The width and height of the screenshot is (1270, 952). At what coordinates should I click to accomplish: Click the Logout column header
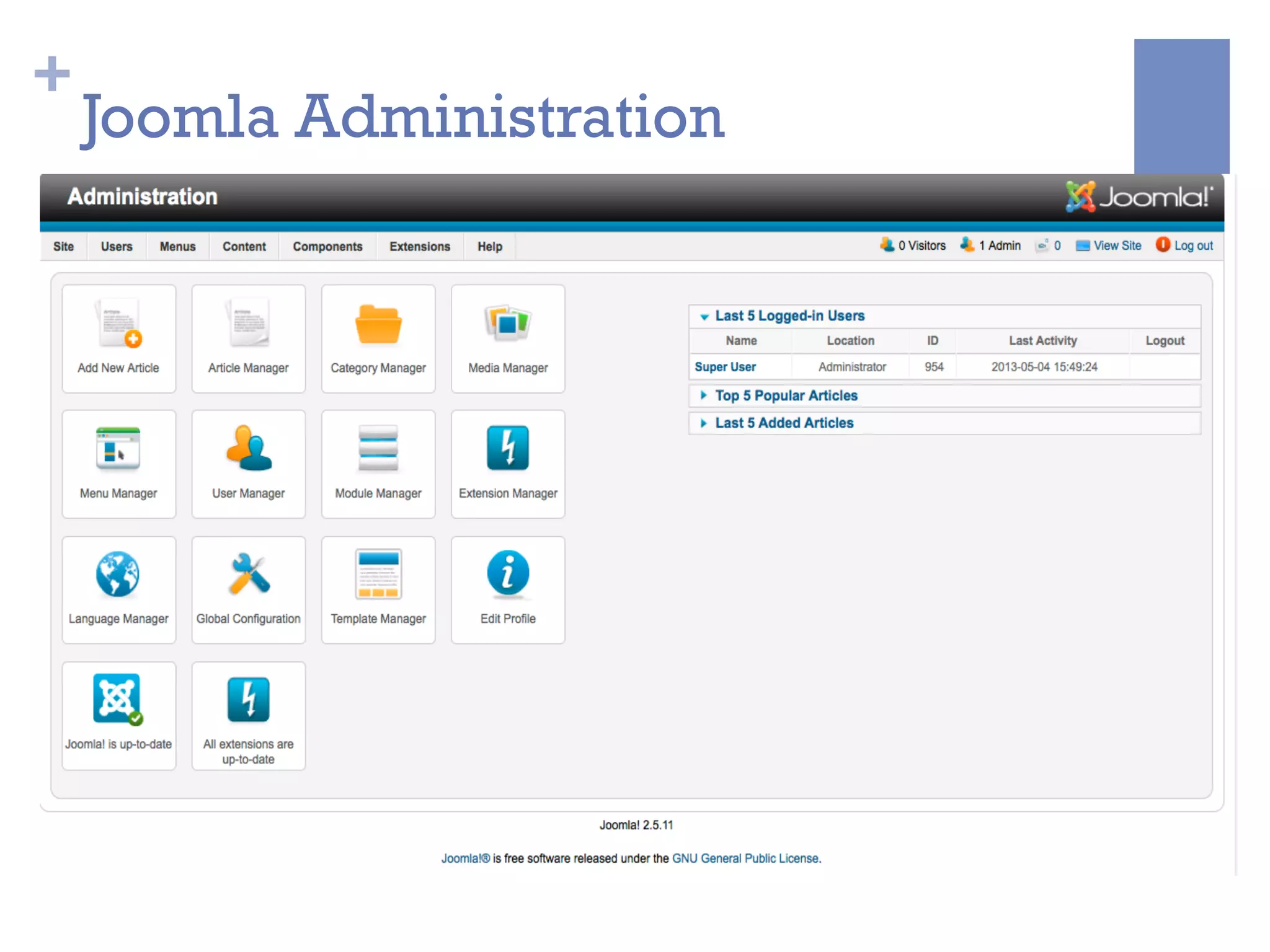tap(1165, 340)
